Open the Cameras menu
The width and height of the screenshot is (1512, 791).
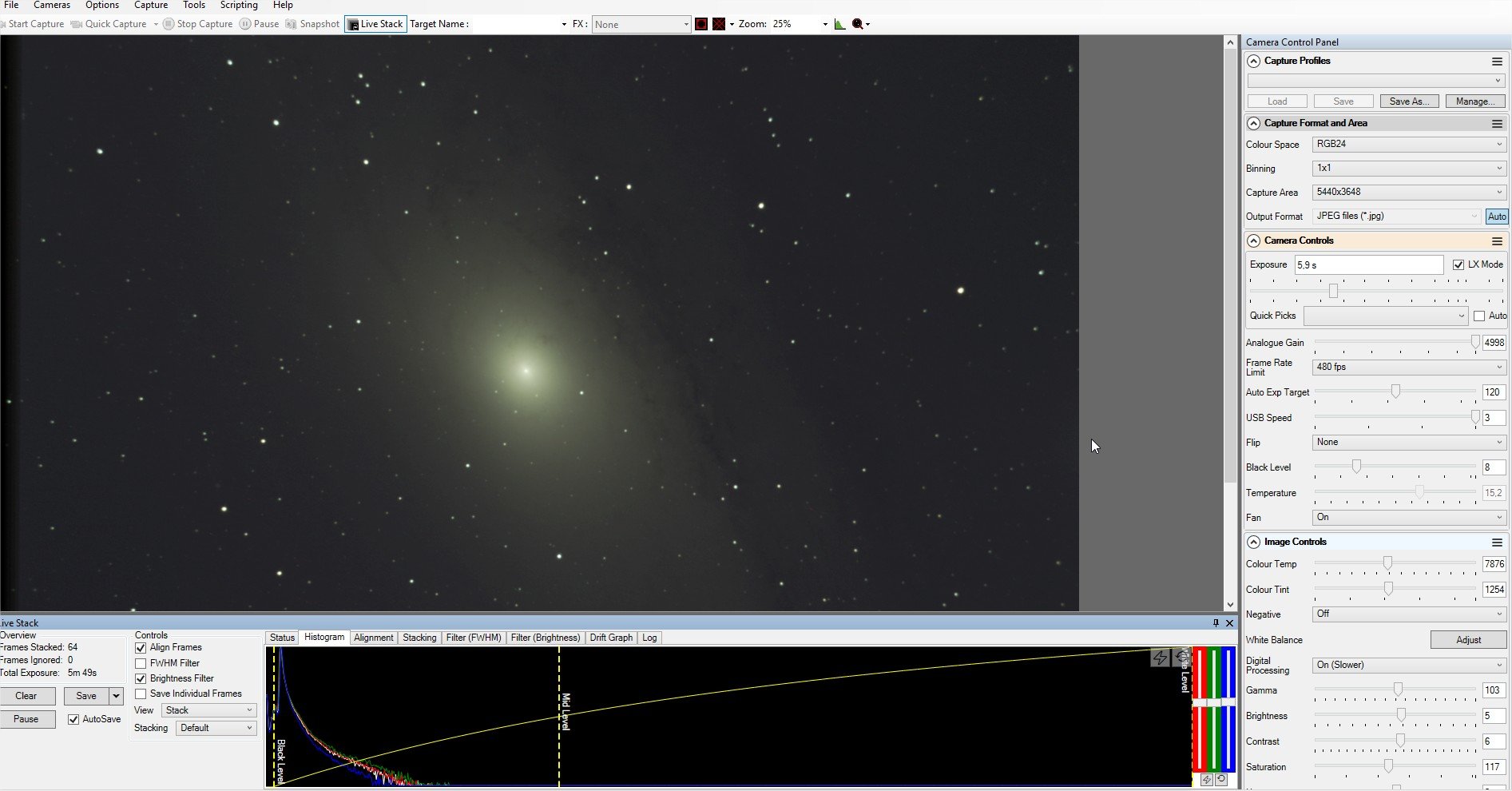52,6
